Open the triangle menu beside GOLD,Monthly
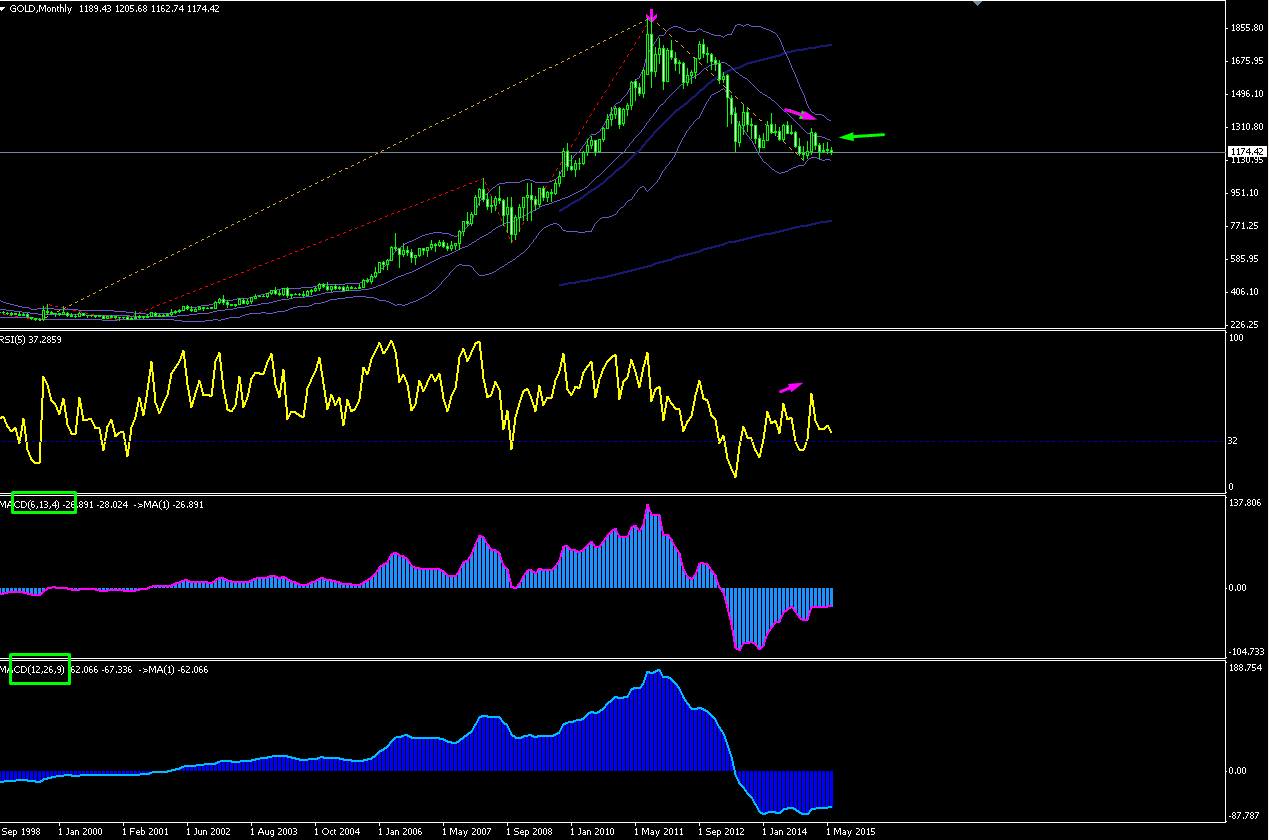 click(x=6, y=8)
